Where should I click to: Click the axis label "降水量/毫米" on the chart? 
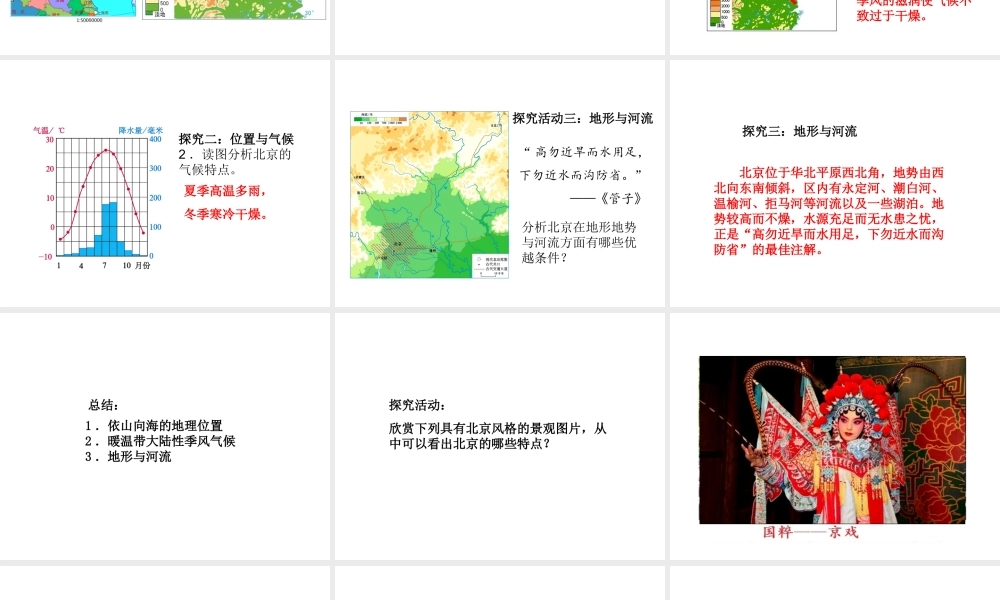tap(141, 130)
